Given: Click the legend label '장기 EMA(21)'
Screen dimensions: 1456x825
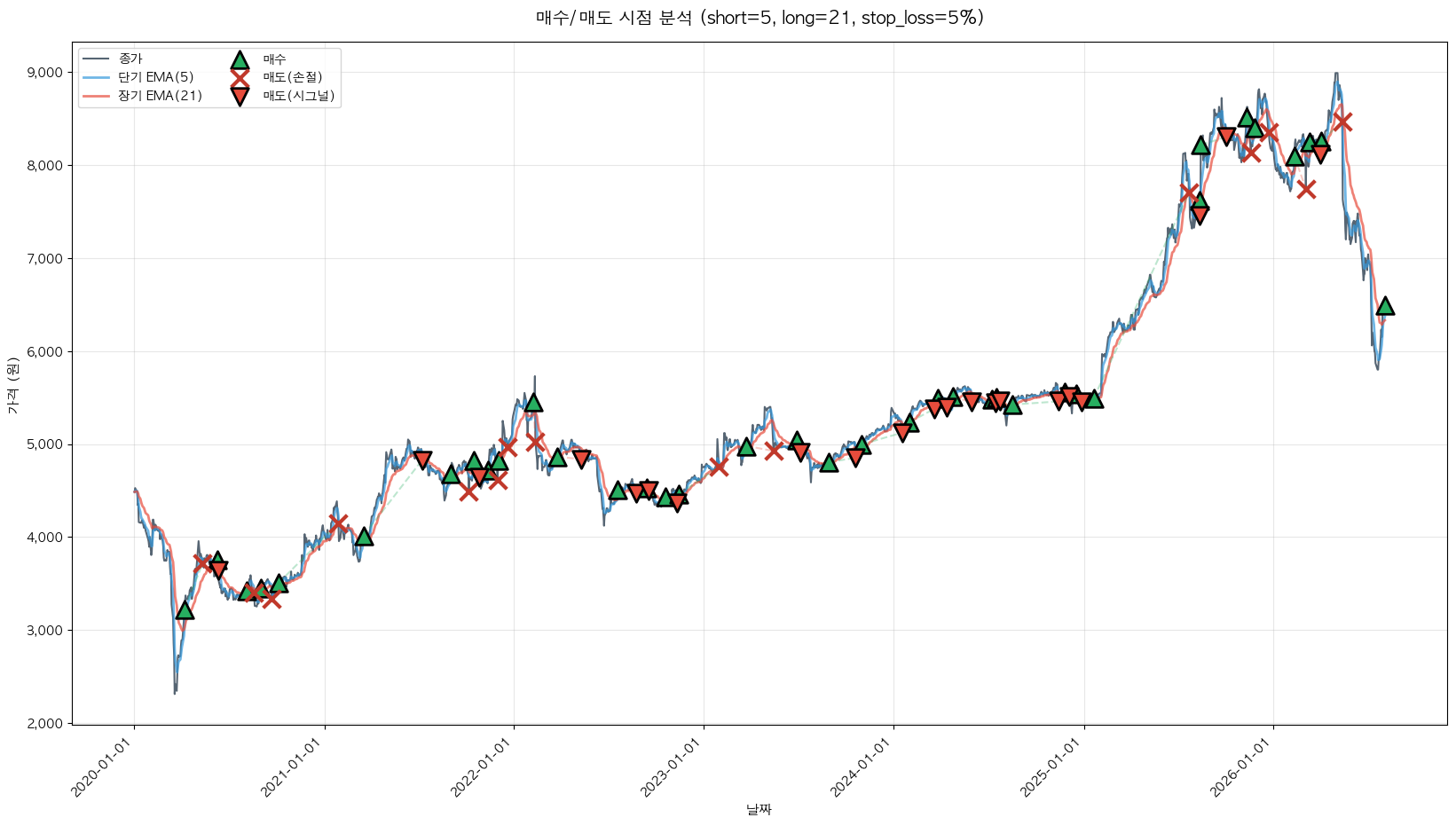Looking at the screenshot, I should pos(161,96).
